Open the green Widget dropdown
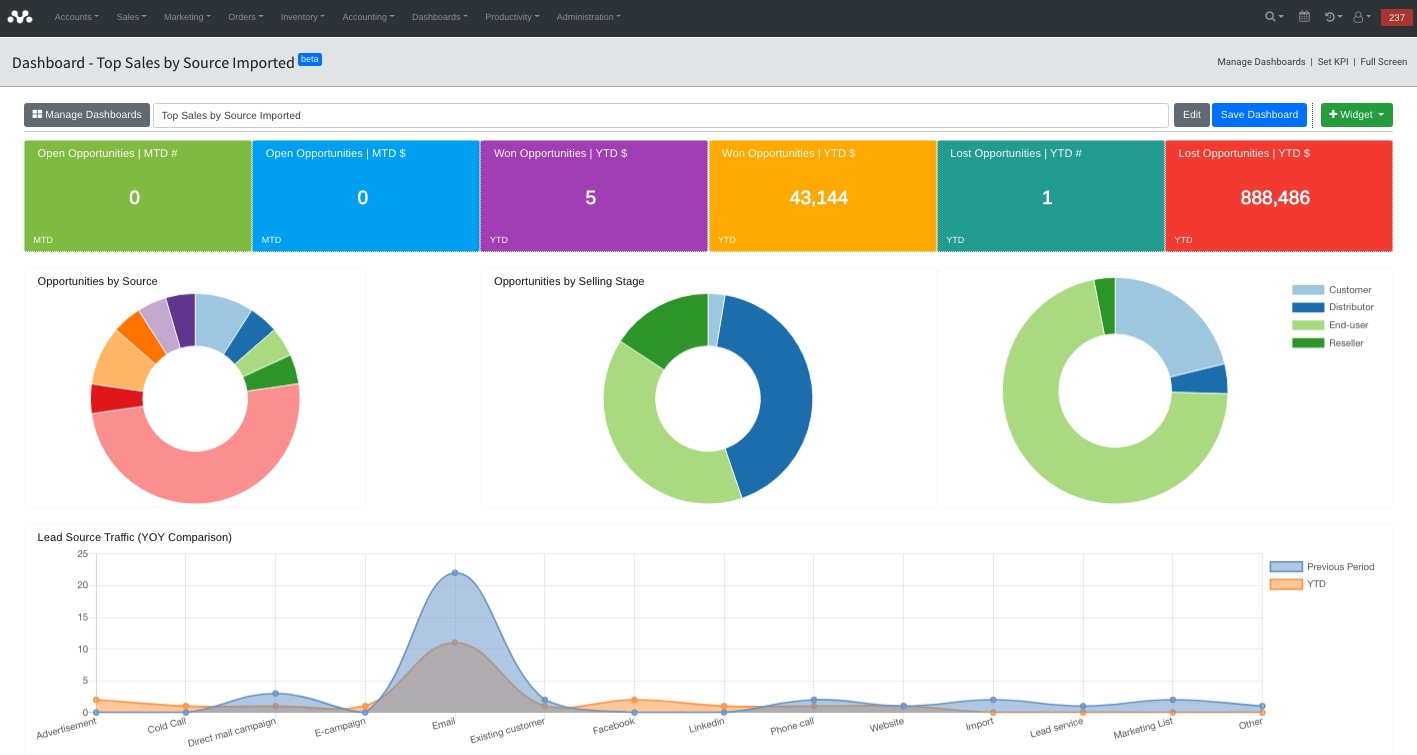The image size is (1417, 755). pos(1357,115)
